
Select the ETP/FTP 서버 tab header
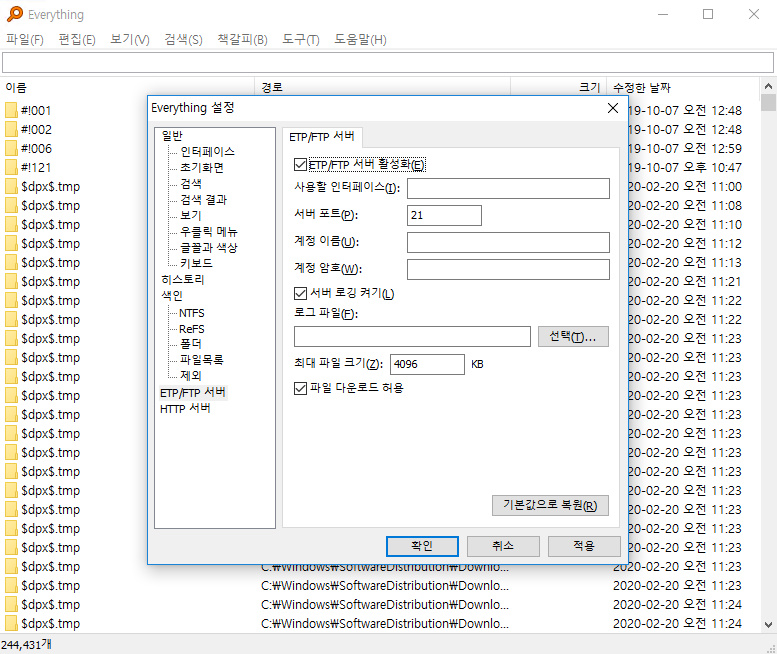point(322,137)
